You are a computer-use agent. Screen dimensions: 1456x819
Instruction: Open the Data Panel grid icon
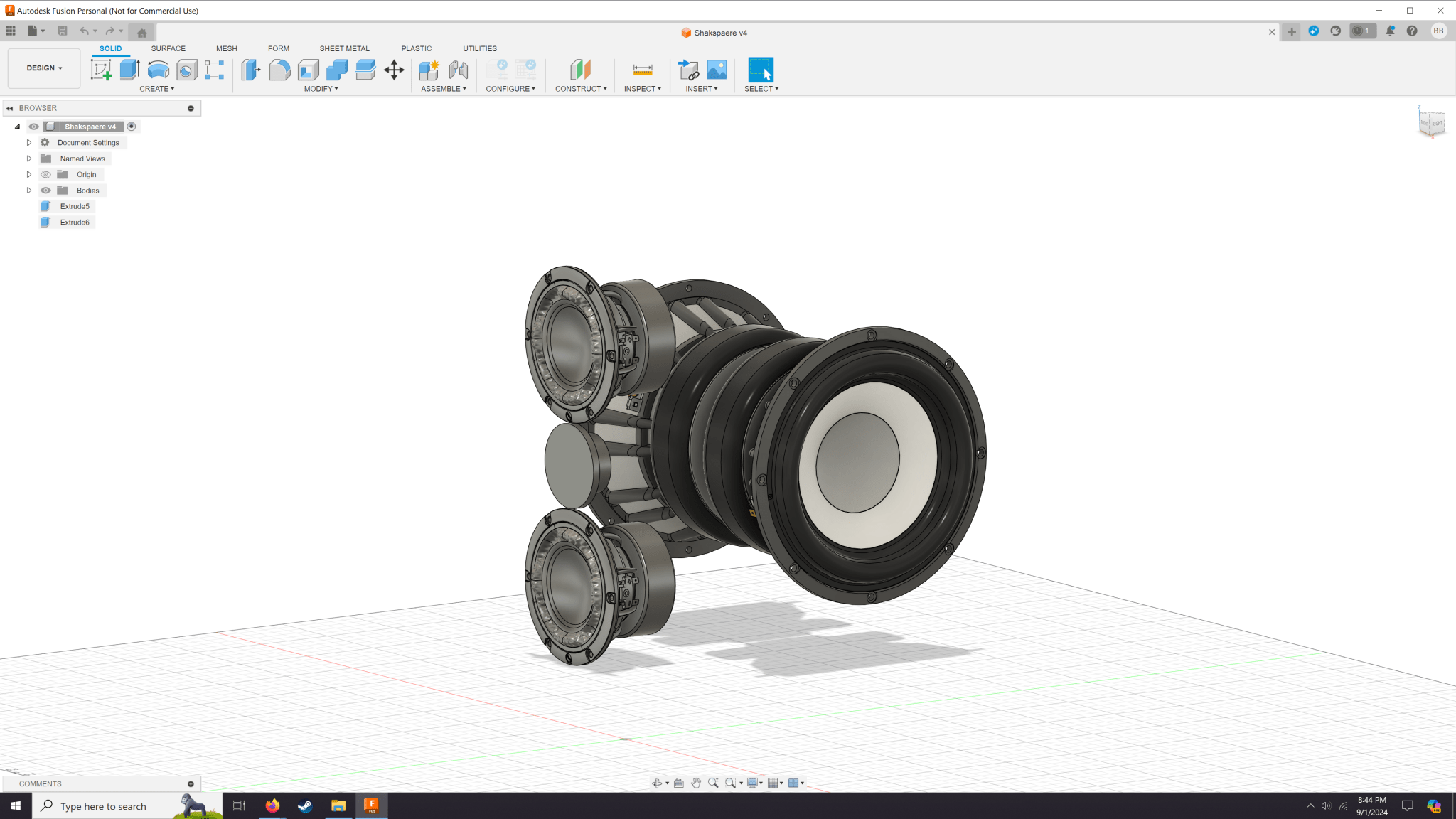click(11, 31)
